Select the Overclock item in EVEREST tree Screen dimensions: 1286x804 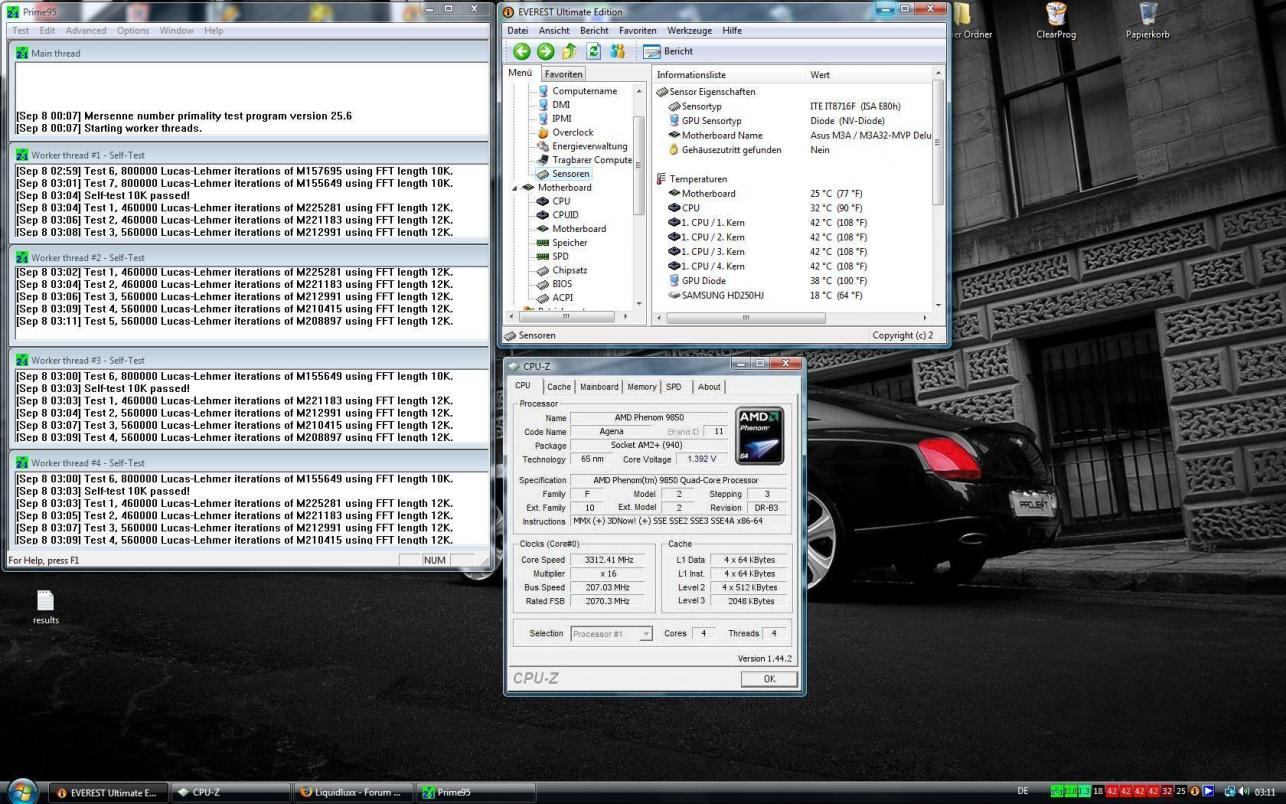[565, 132]
